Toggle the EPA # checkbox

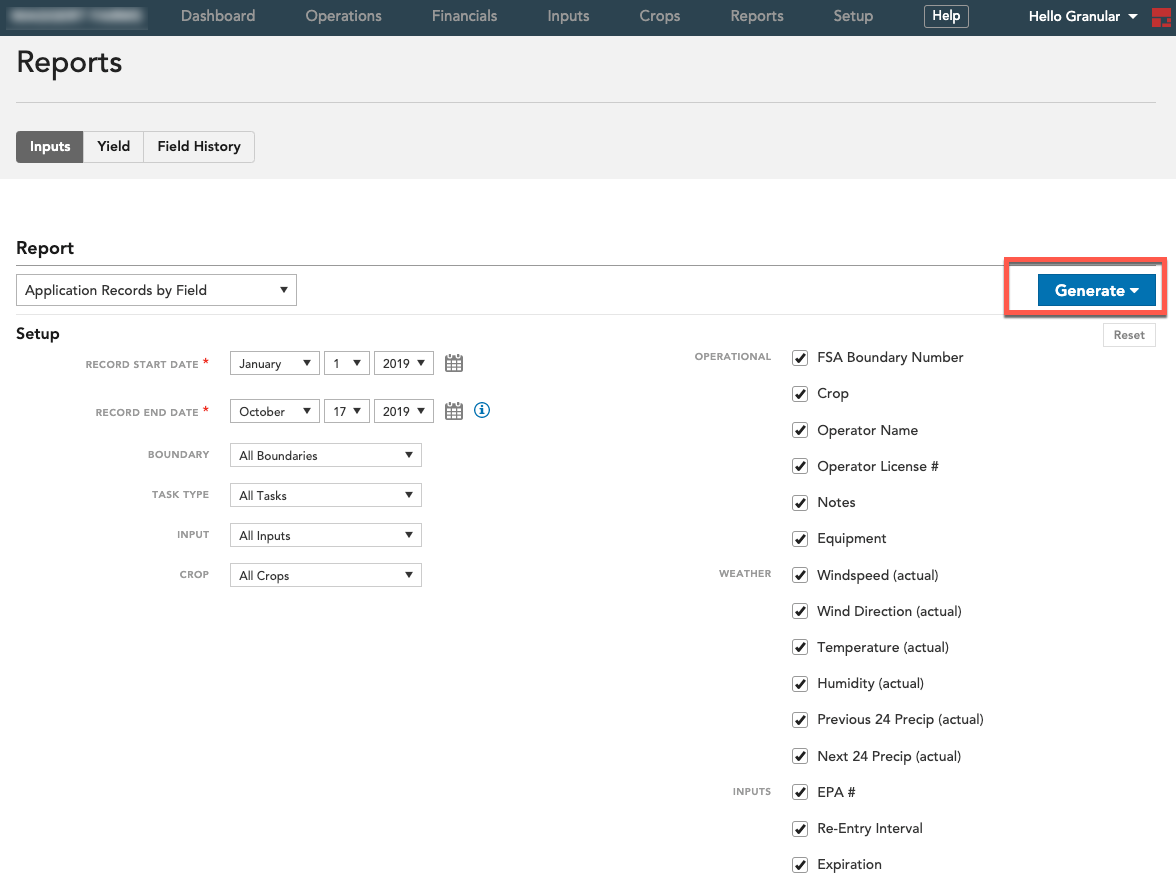(800, 792)
